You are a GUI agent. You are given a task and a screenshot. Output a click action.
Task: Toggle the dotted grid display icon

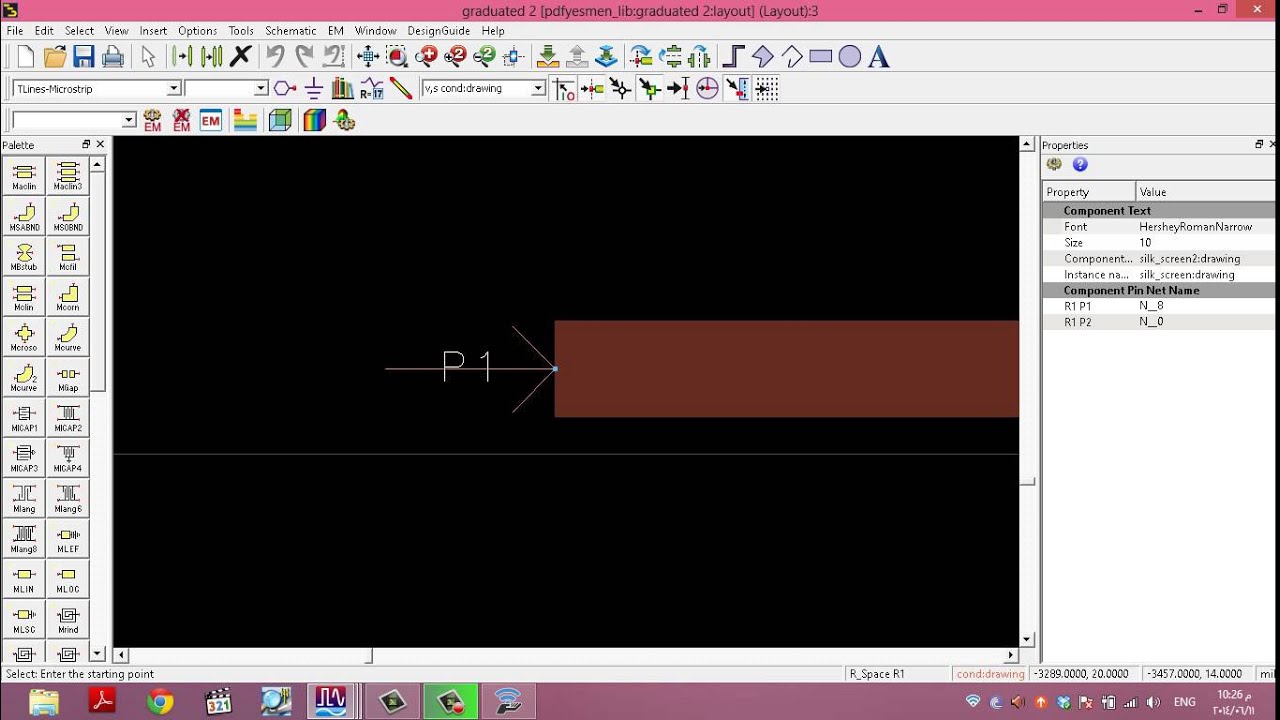(x=766, y=89)
